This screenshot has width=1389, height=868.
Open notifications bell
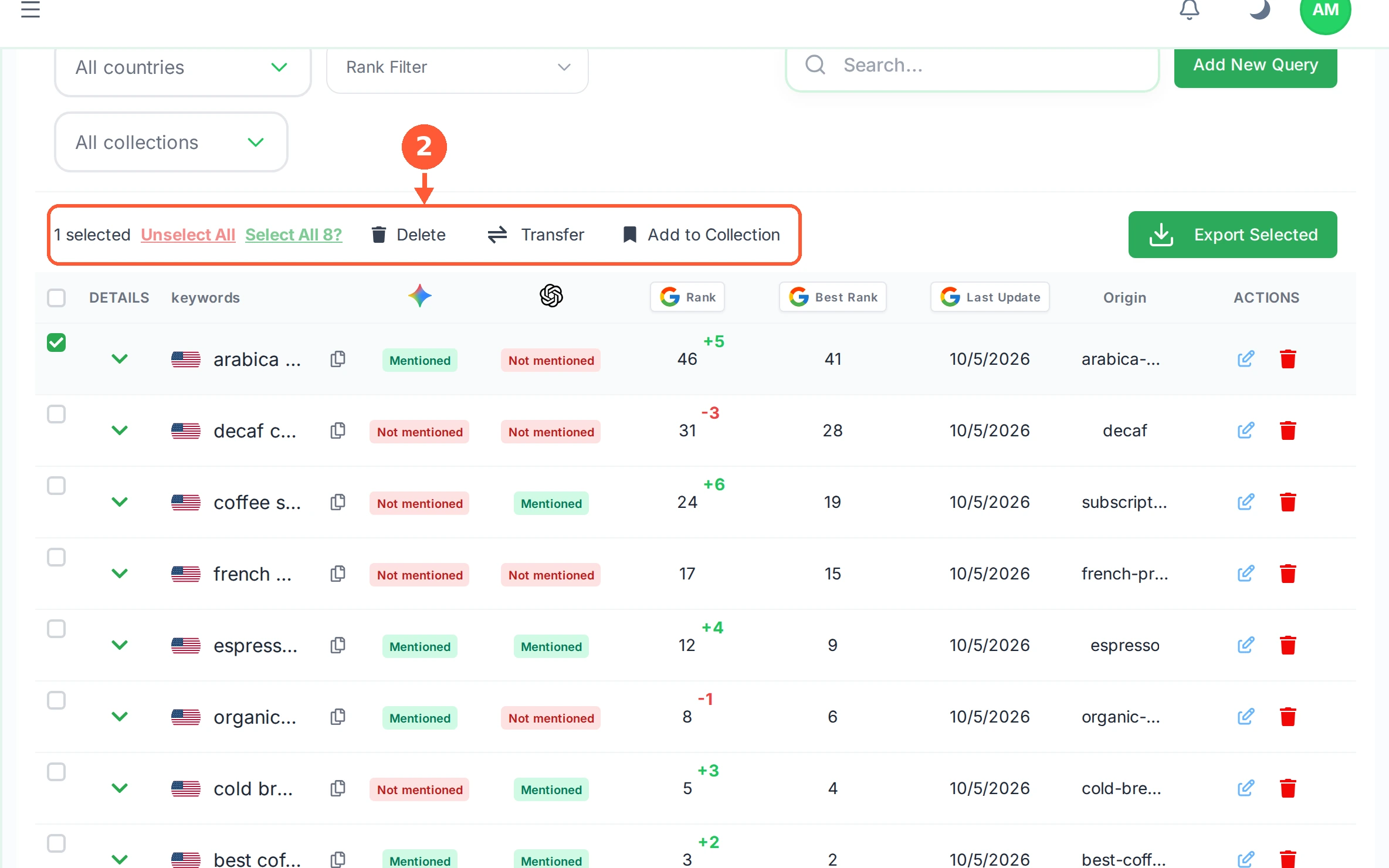[x=1189, y=9]
